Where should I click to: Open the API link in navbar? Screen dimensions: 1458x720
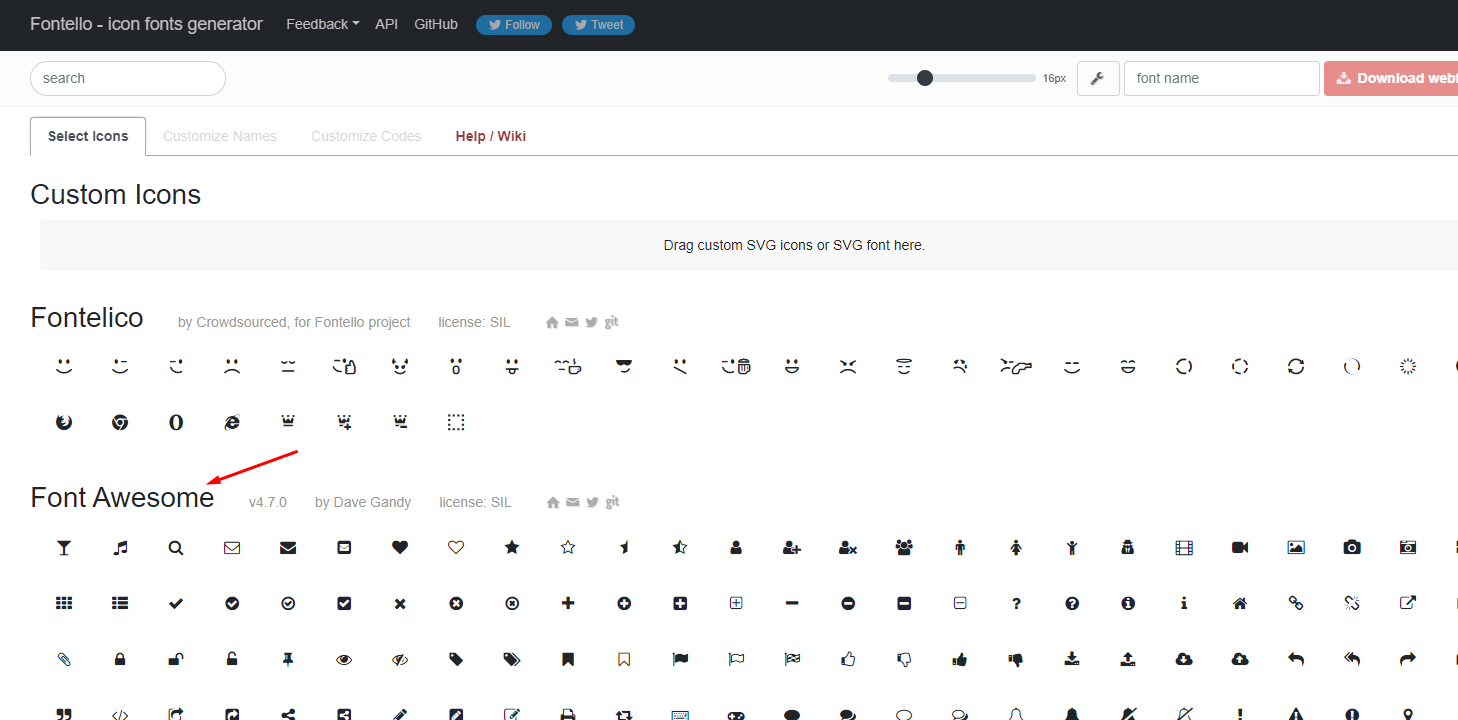coord(387,24)
